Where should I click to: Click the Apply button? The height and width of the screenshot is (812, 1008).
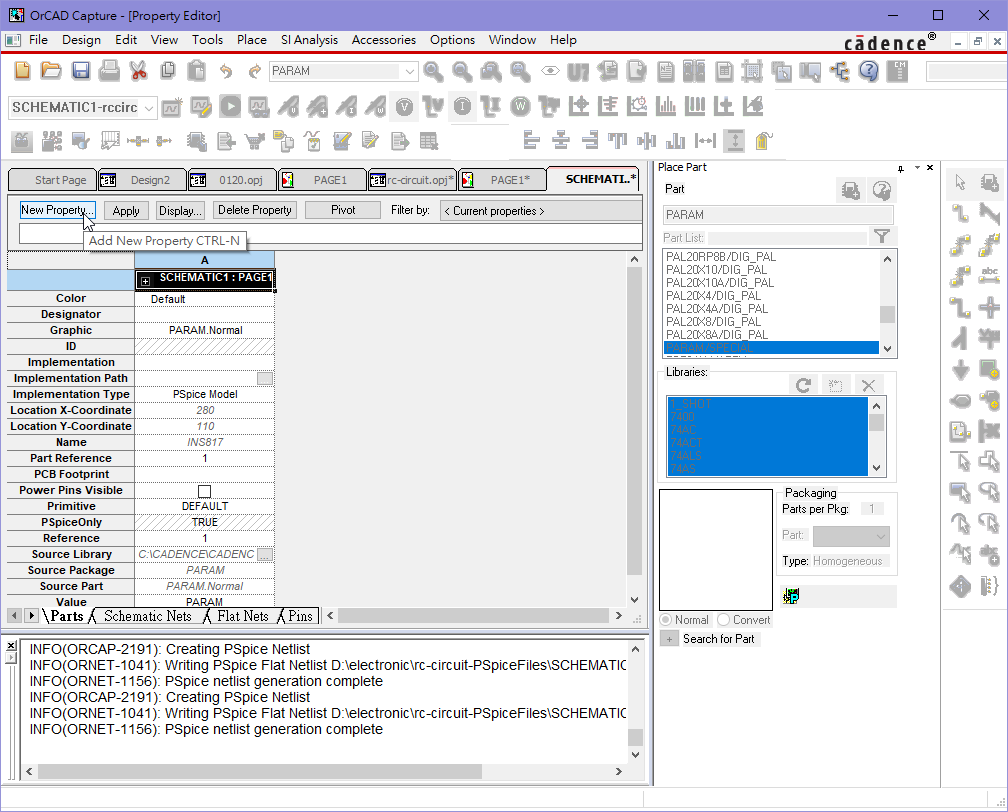pos(126,211)
